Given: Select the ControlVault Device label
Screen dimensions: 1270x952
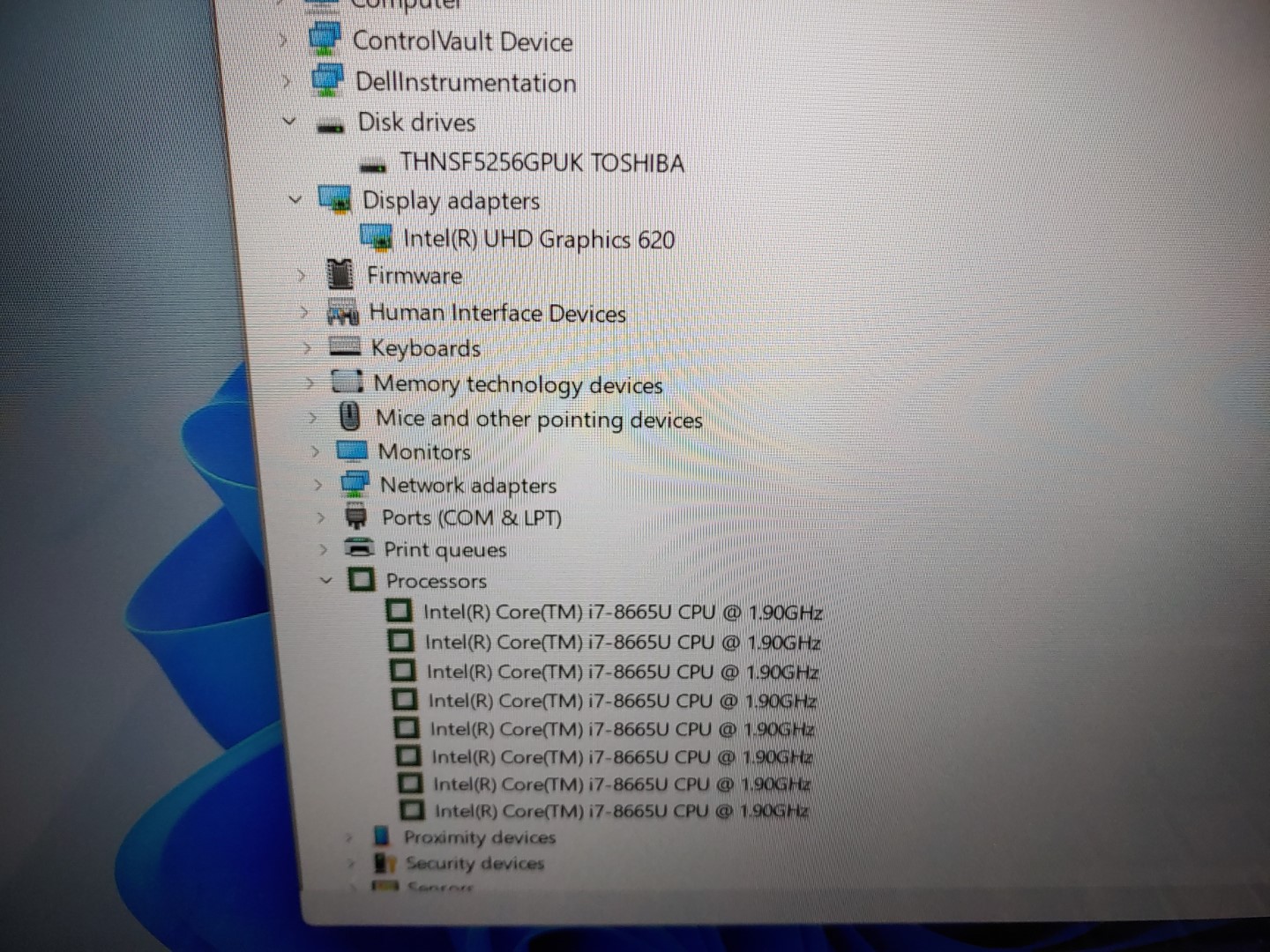Looking at the screenshot, I should point(462,41).
